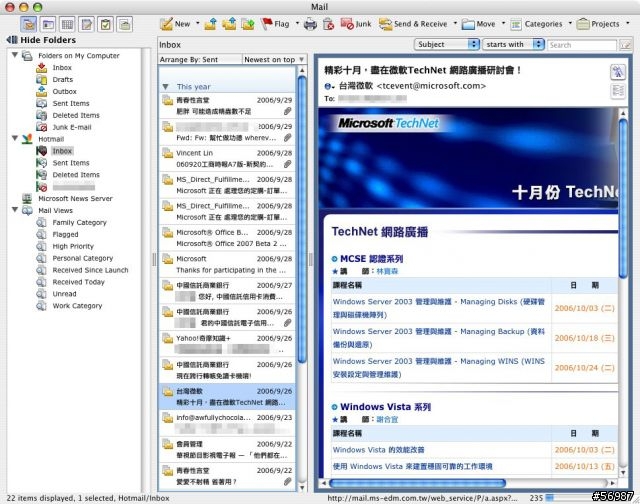Open the 'starts with' combo box
640x504 pixels.
(513, 44)
